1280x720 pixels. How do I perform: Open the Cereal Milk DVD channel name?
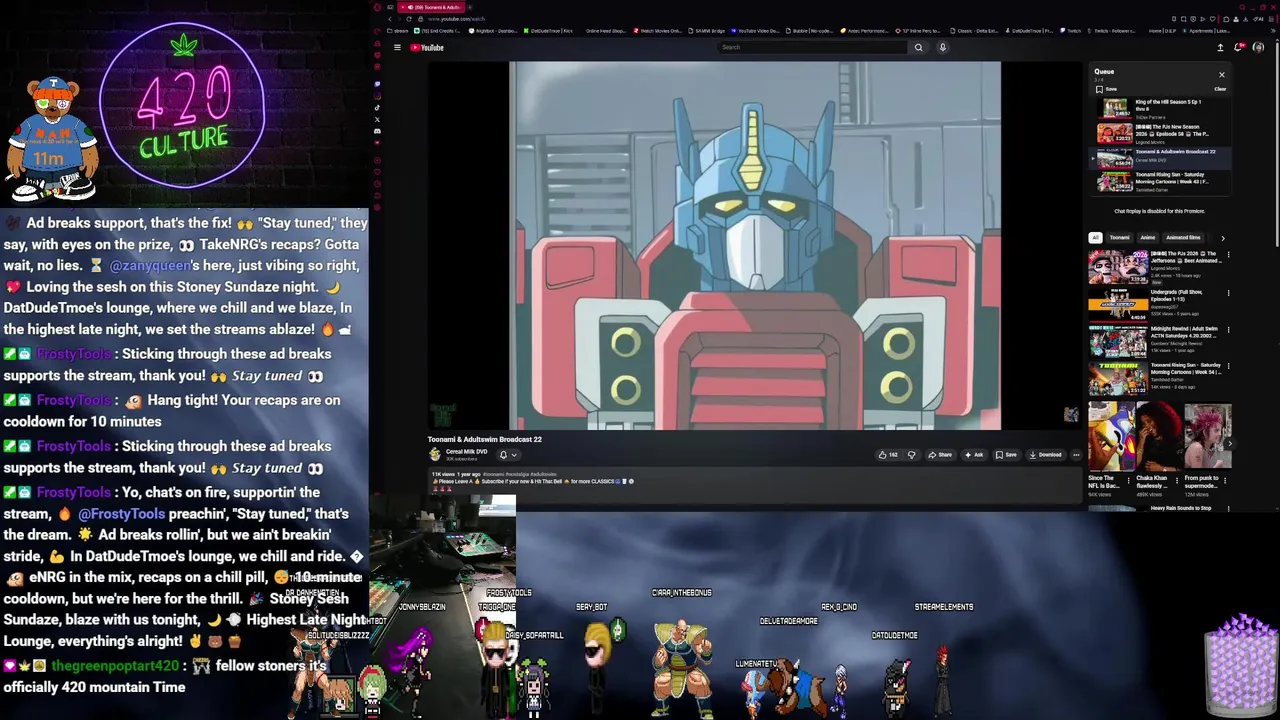tap(466, 451)
